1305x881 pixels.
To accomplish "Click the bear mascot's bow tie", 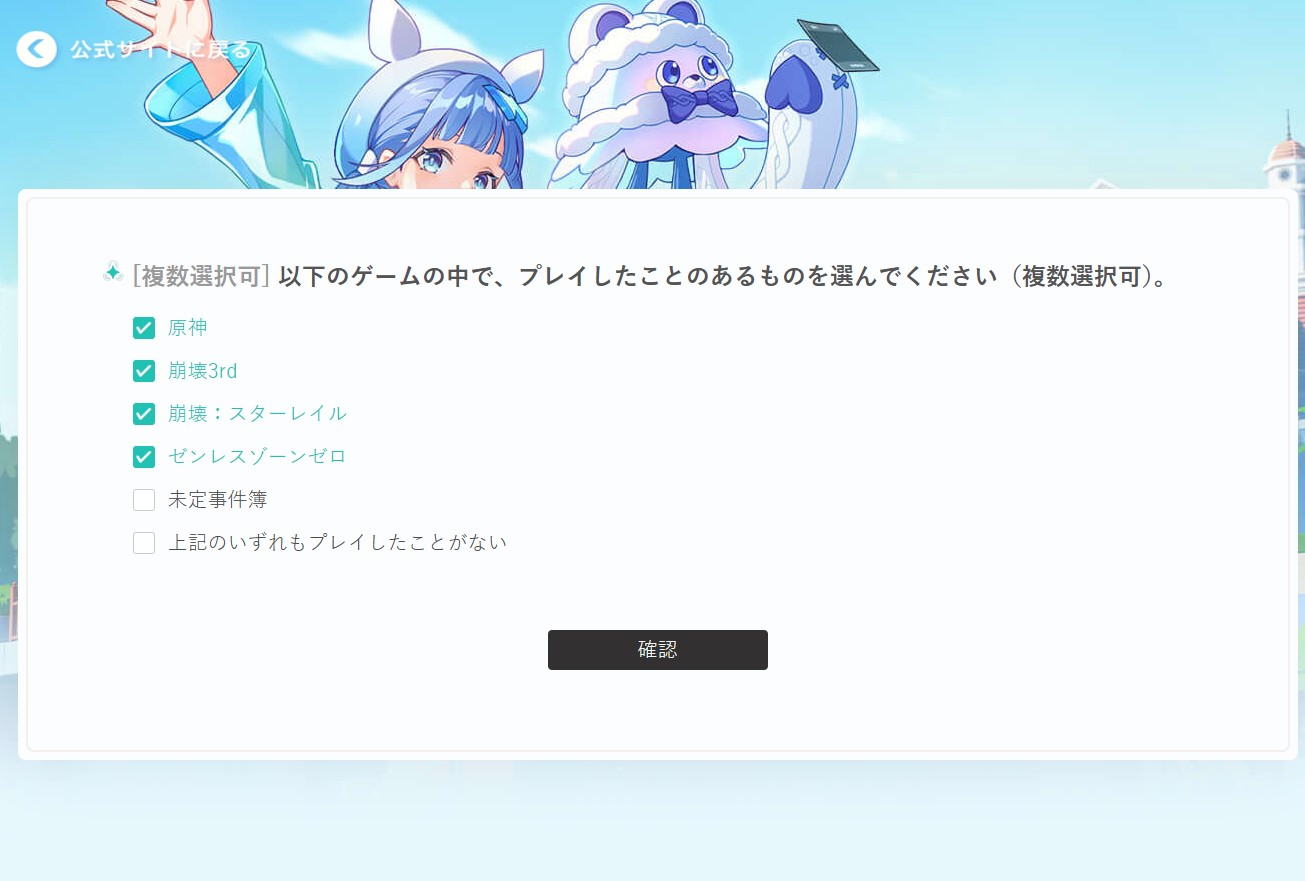I will click(699, 101).
